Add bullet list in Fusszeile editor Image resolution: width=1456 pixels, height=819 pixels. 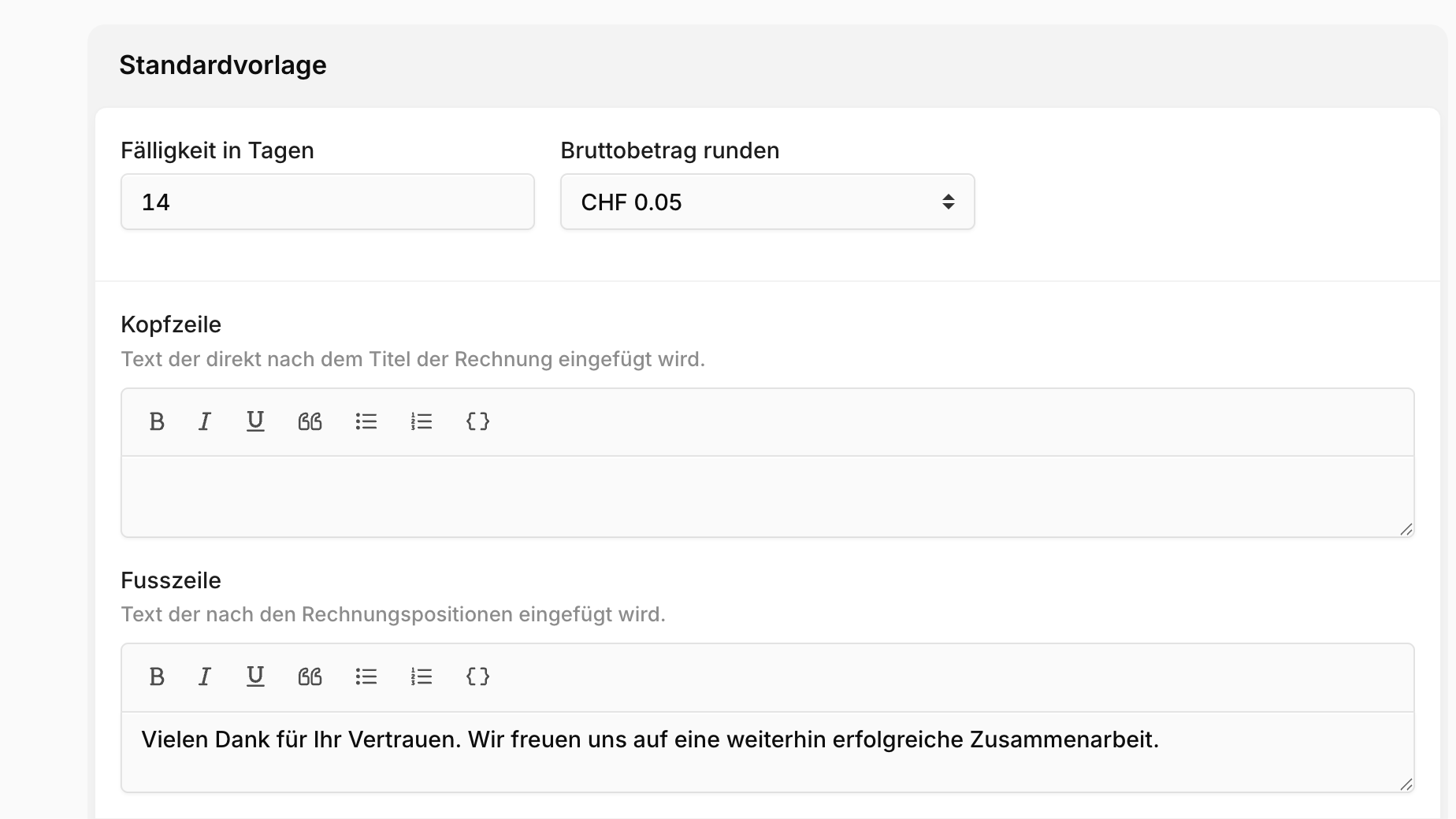coord(366,677)
